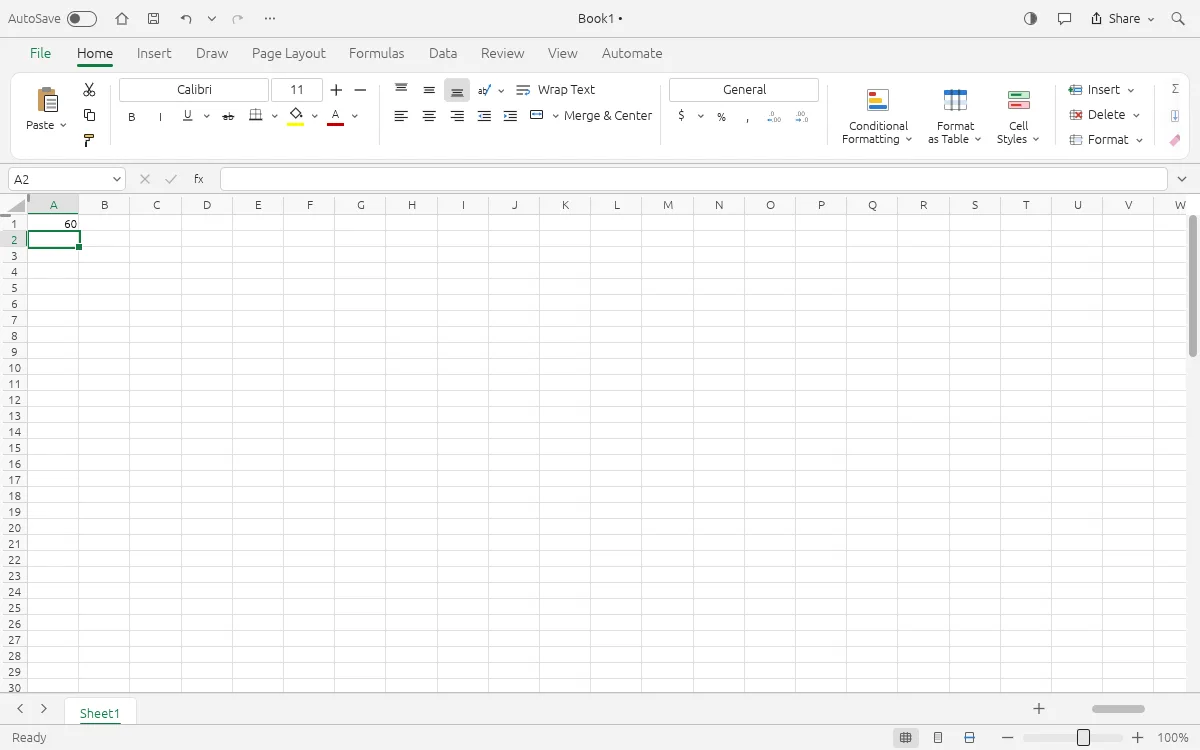Toggle Bold formatting

132,117
